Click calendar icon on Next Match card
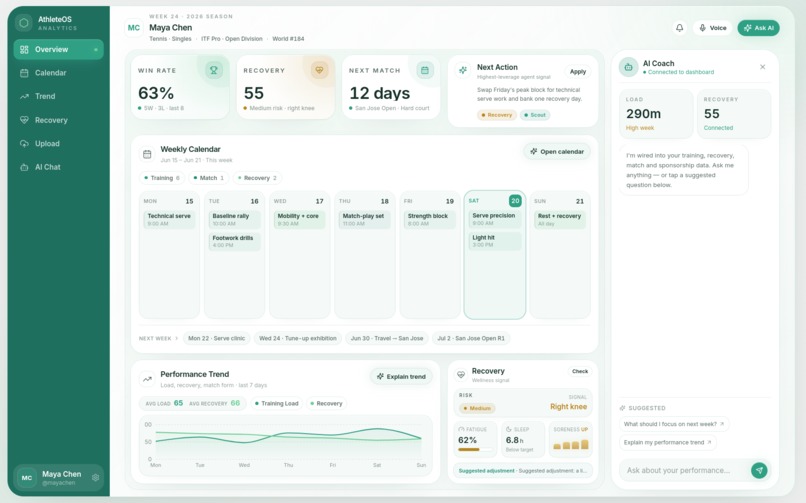 [425, 70]
